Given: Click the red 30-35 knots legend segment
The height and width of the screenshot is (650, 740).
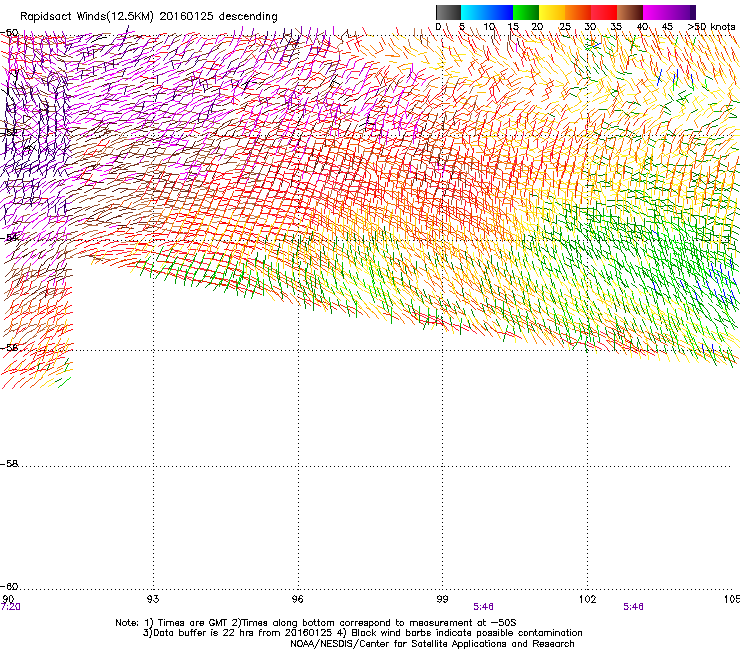Looking at the screenshot, I should tap(604, 12).
